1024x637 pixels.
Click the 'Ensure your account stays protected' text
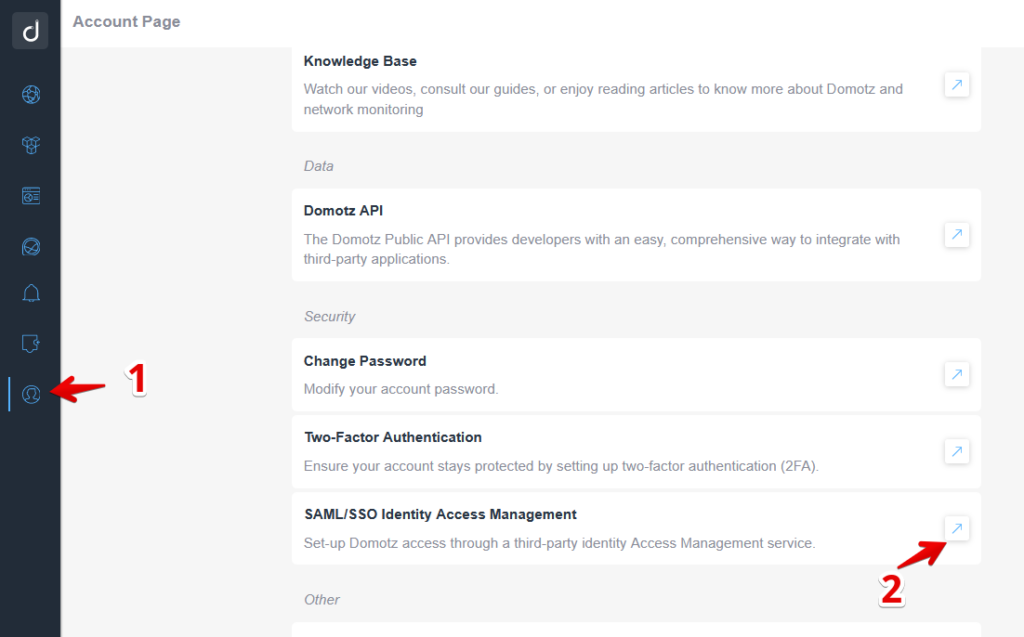(x=561, y=466)
